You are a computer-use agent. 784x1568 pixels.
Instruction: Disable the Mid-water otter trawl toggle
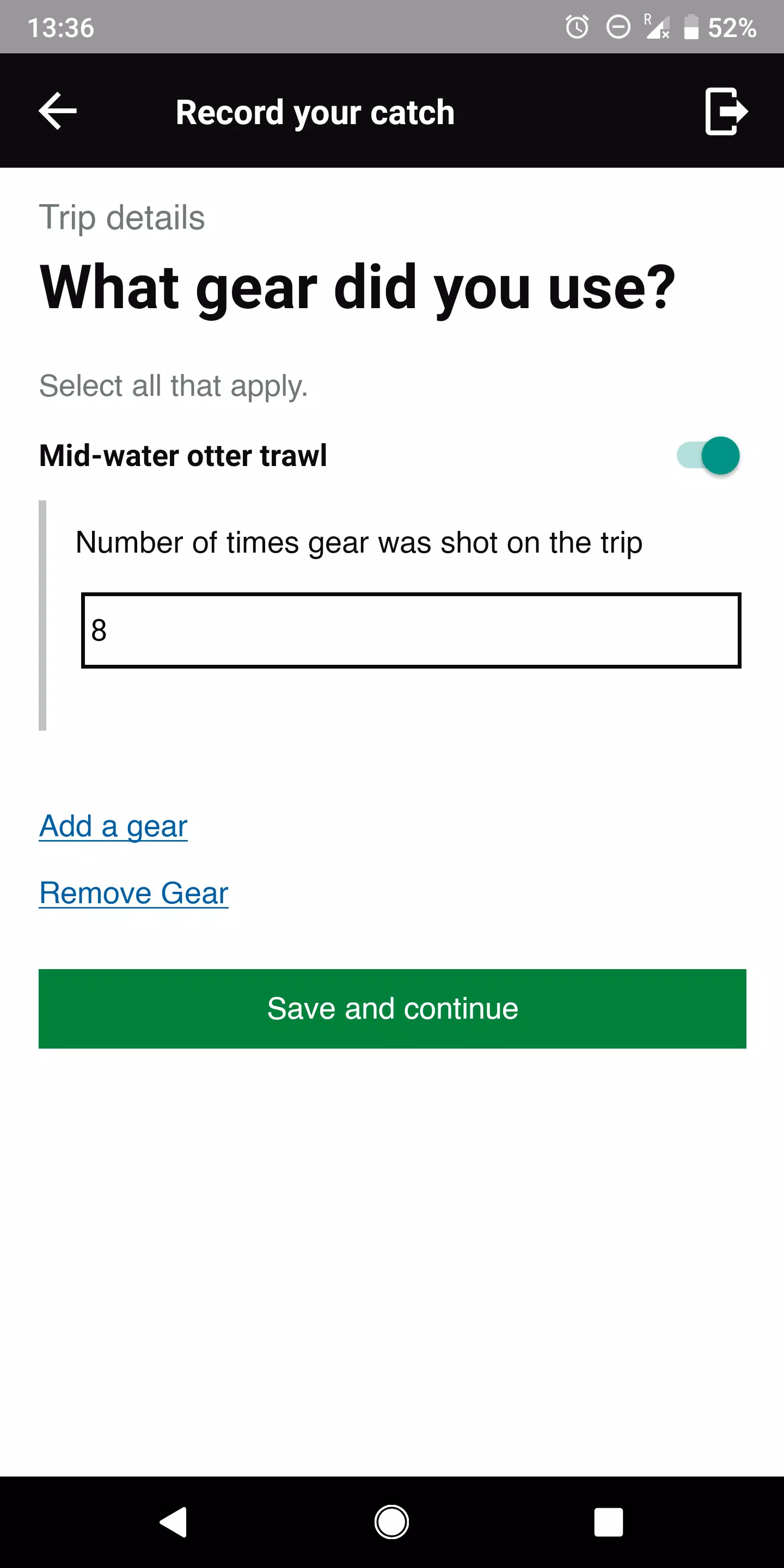[x=708, y=455]
